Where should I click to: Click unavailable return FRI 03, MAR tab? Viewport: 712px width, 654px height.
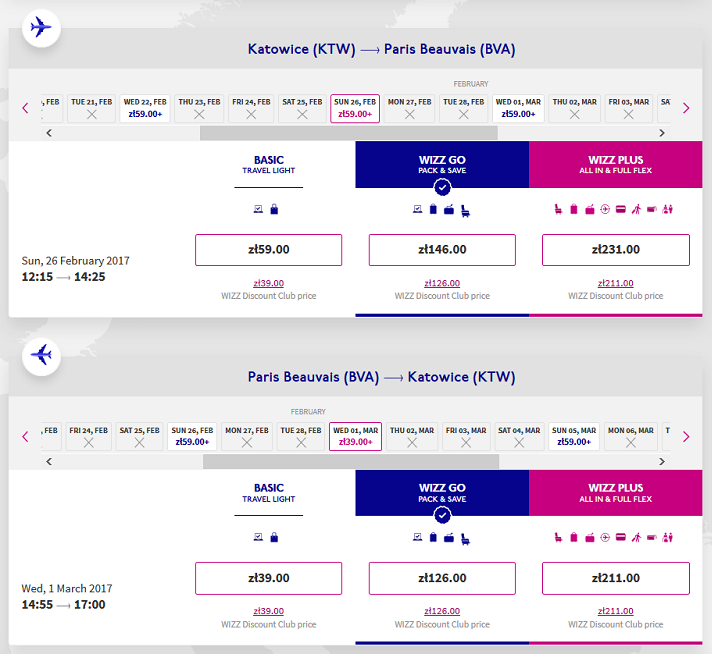(466, 436)
